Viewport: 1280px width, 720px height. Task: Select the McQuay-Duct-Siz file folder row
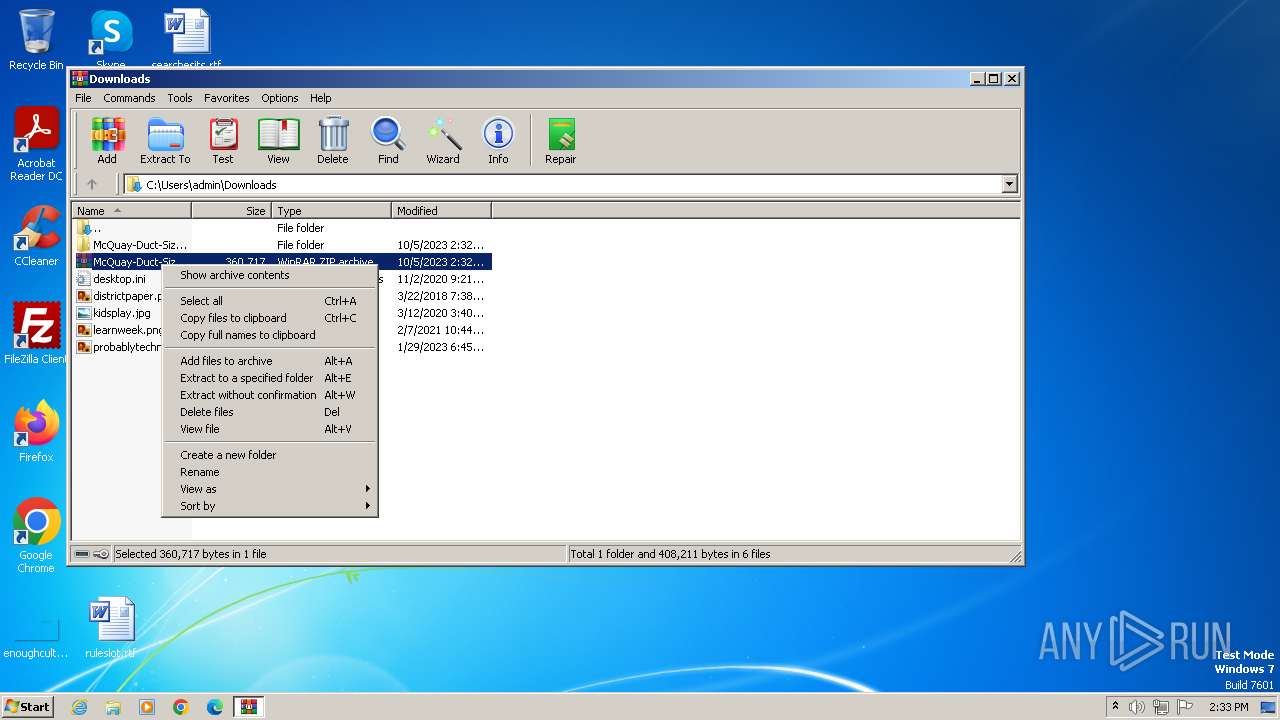[282, 245]
